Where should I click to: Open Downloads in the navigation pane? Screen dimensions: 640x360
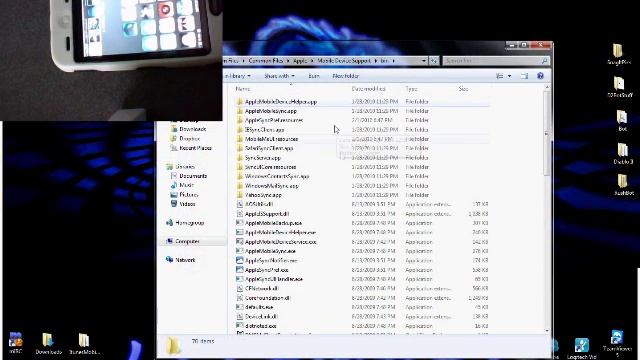[193, 129]
